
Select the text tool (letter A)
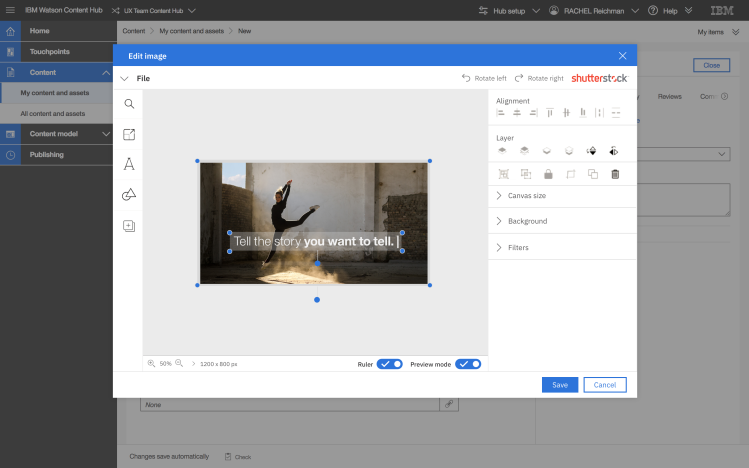(129, 164)
